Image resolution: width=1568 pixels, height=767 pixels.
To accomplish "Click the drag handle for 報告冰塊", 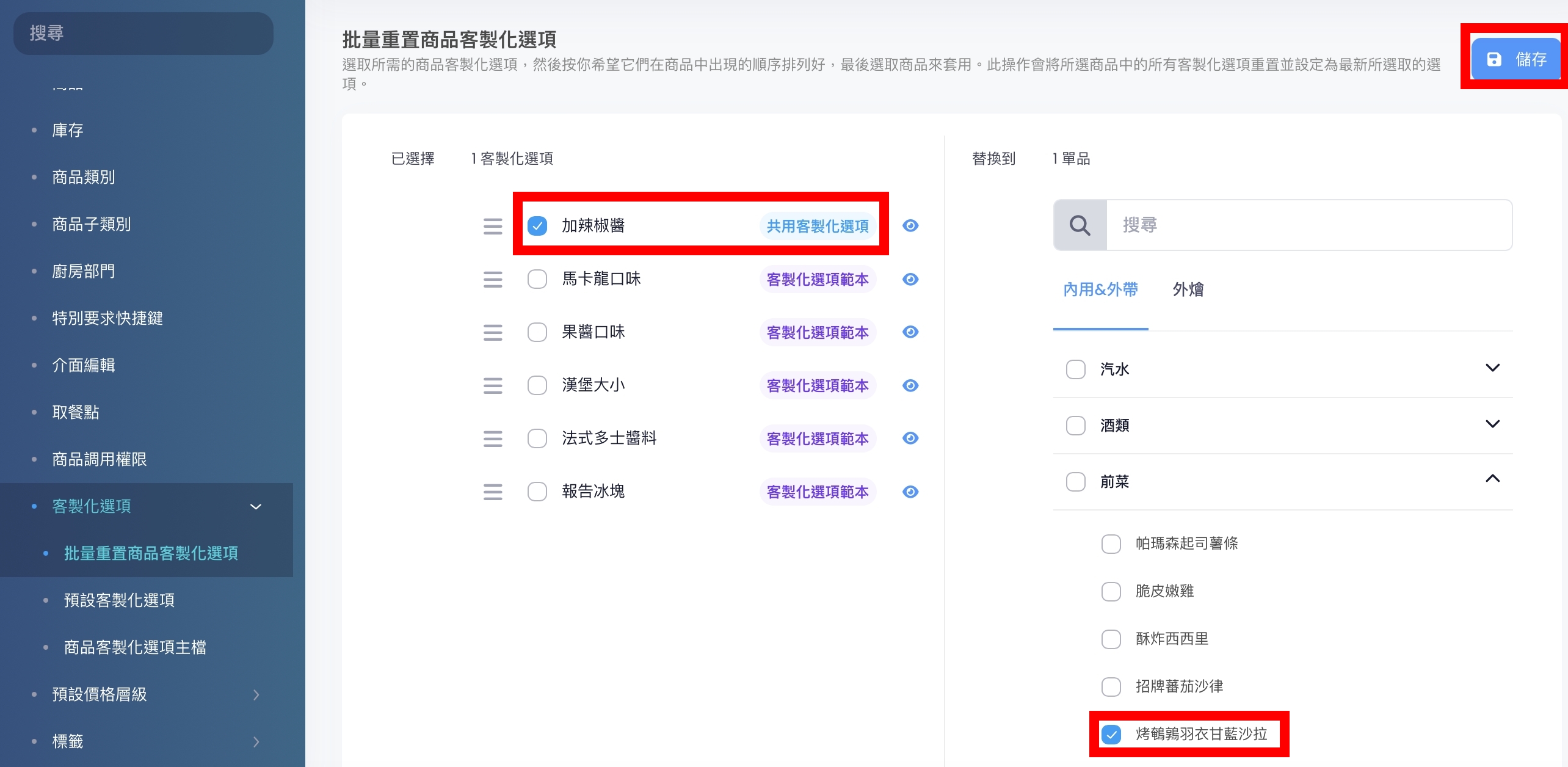I will click(x=493, y=492).
